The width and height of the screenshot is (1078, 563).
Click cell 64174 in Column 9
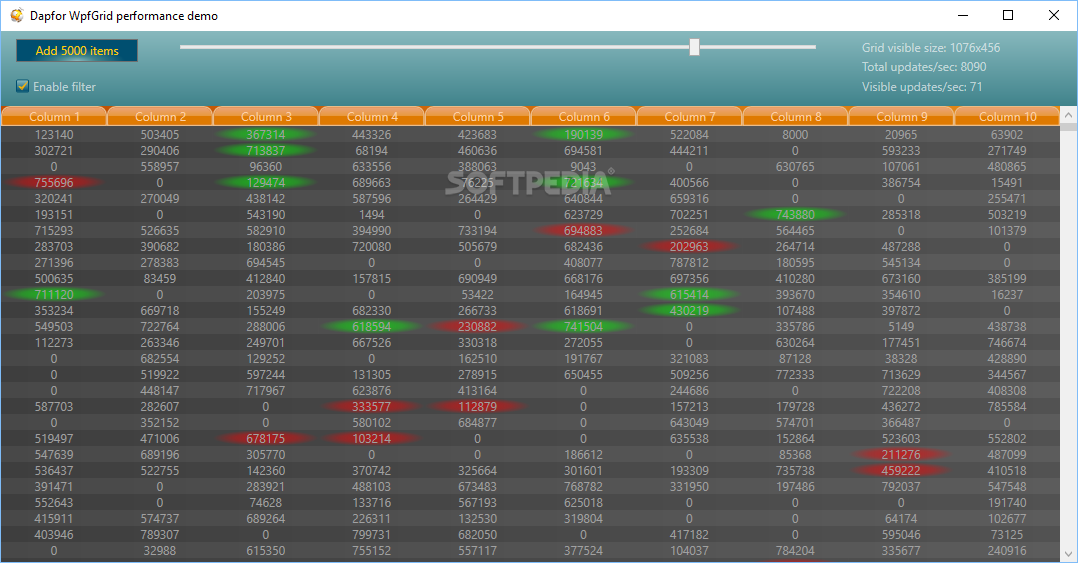pos(901,519)
